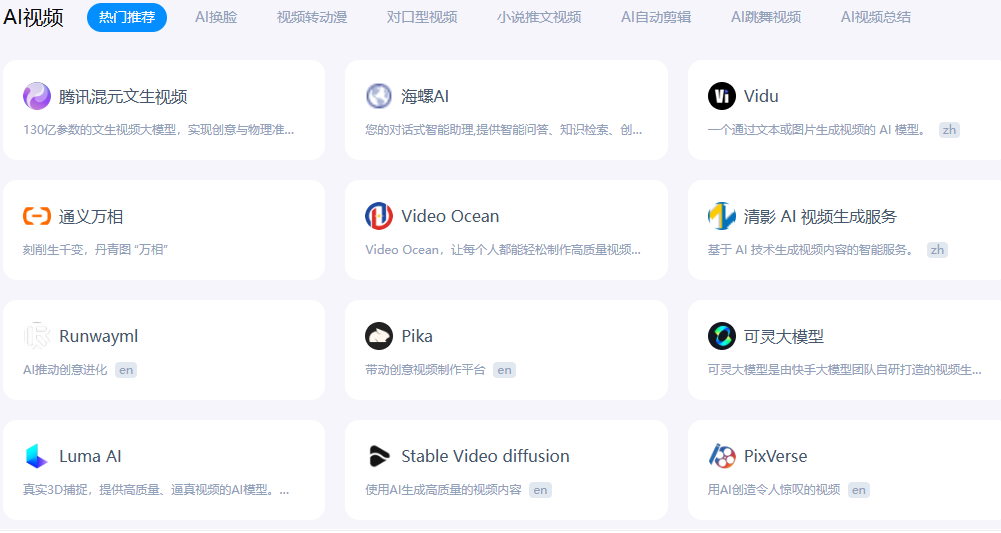Click description '基于 AI 技术生成视频内容的智能服务。'
The width and height of the screenshot is (1001, 533).
pos(810,250)
